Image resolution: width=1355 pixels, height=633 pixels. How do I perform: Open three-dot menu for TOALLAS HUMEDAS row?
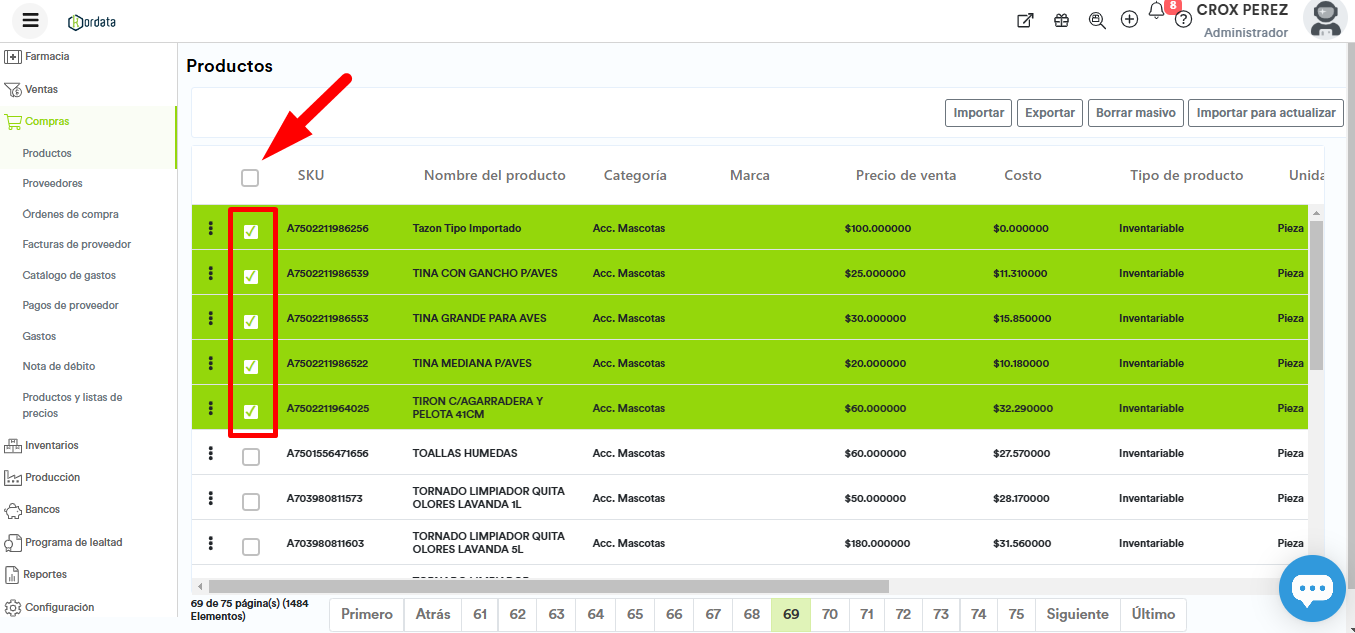(210, 454)
